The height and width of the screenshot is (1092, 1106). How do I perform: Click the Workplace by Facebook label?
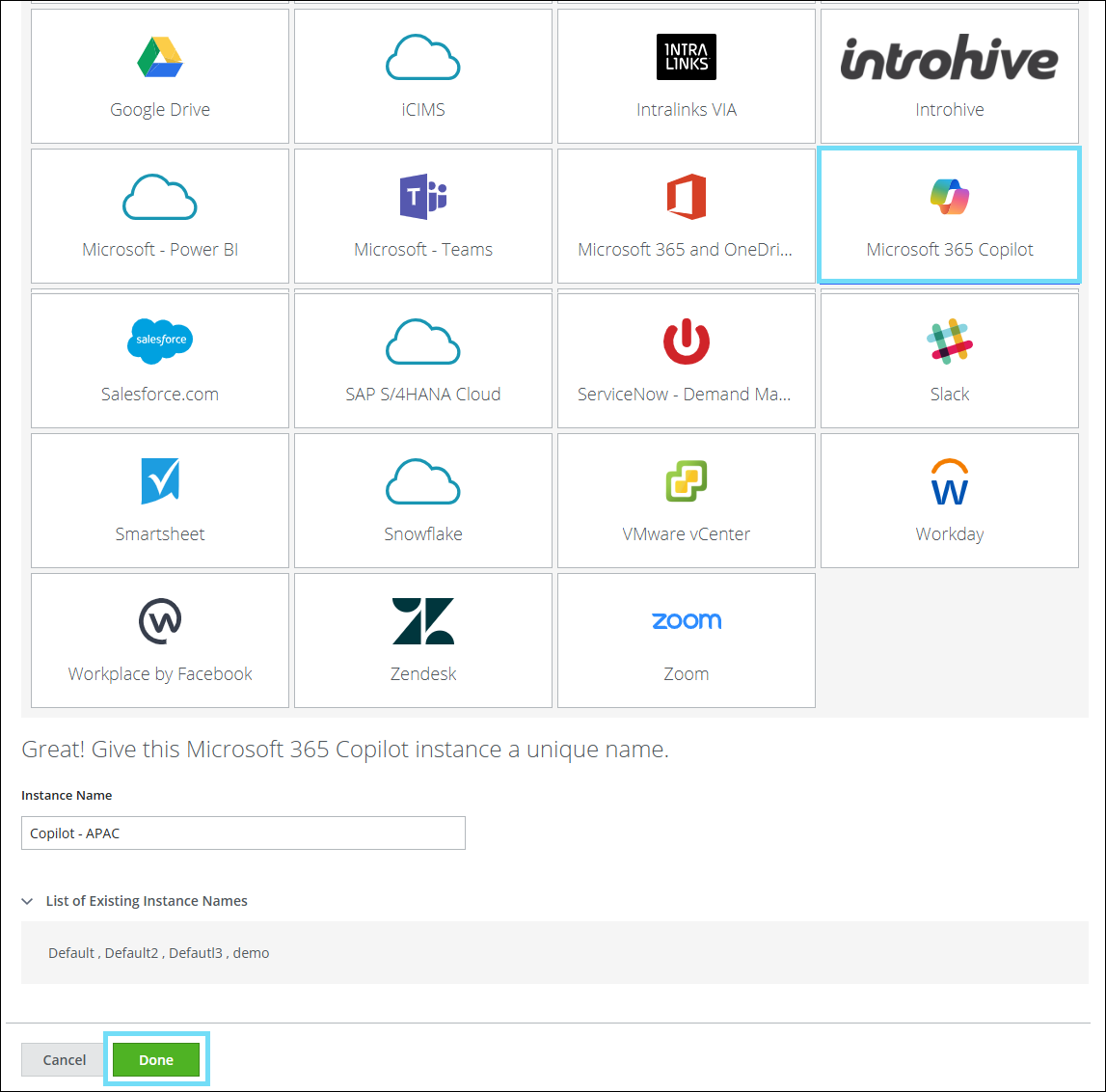point(160,674)
